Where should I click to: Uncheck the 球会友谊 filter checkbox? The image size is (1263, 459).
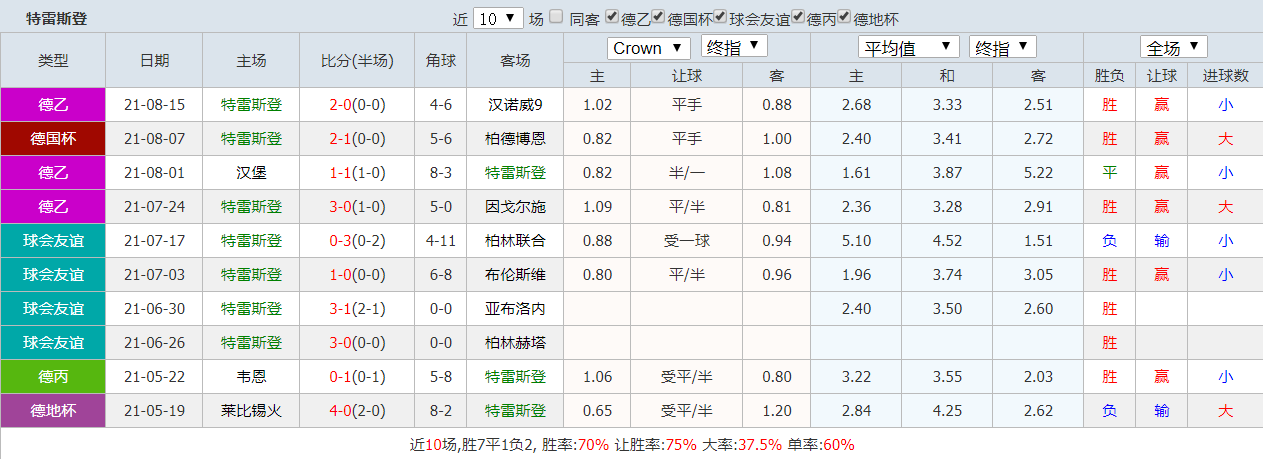(x=721, y=17)
